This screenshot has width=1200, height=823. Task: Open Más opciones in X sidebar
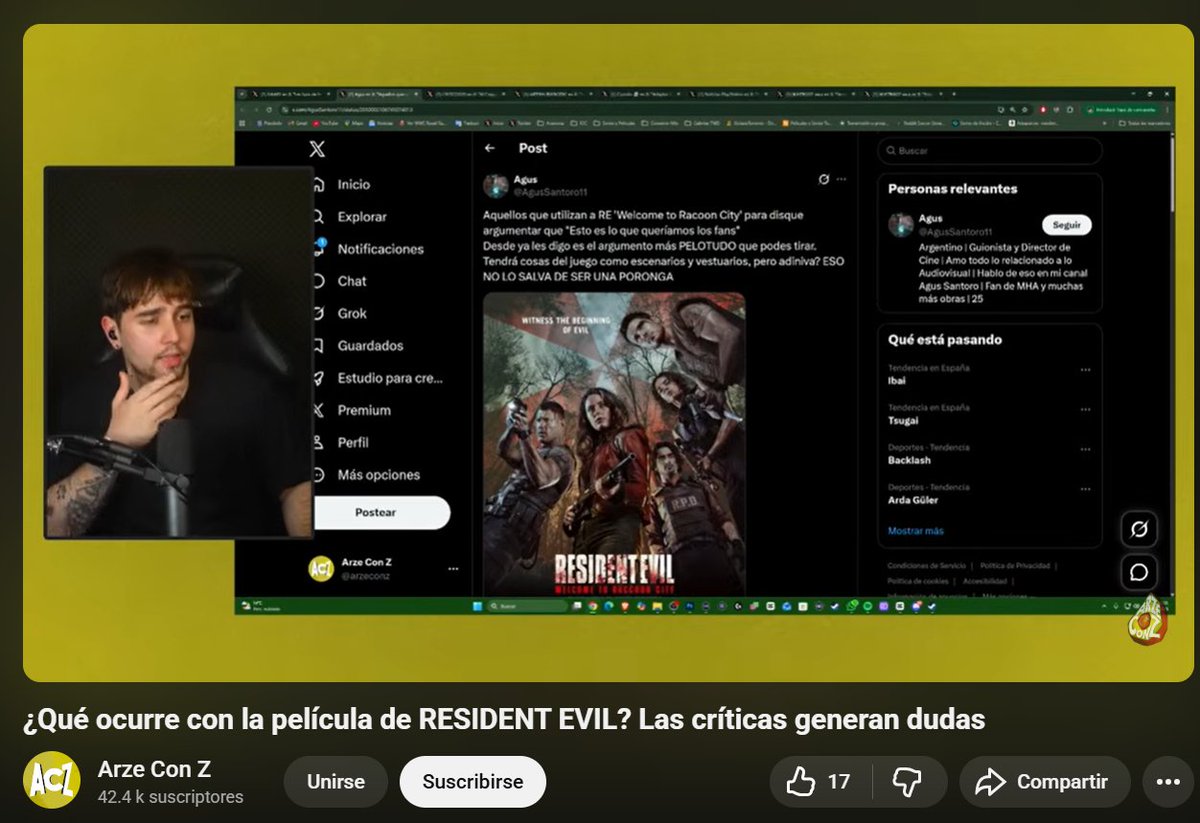(367, 475)
